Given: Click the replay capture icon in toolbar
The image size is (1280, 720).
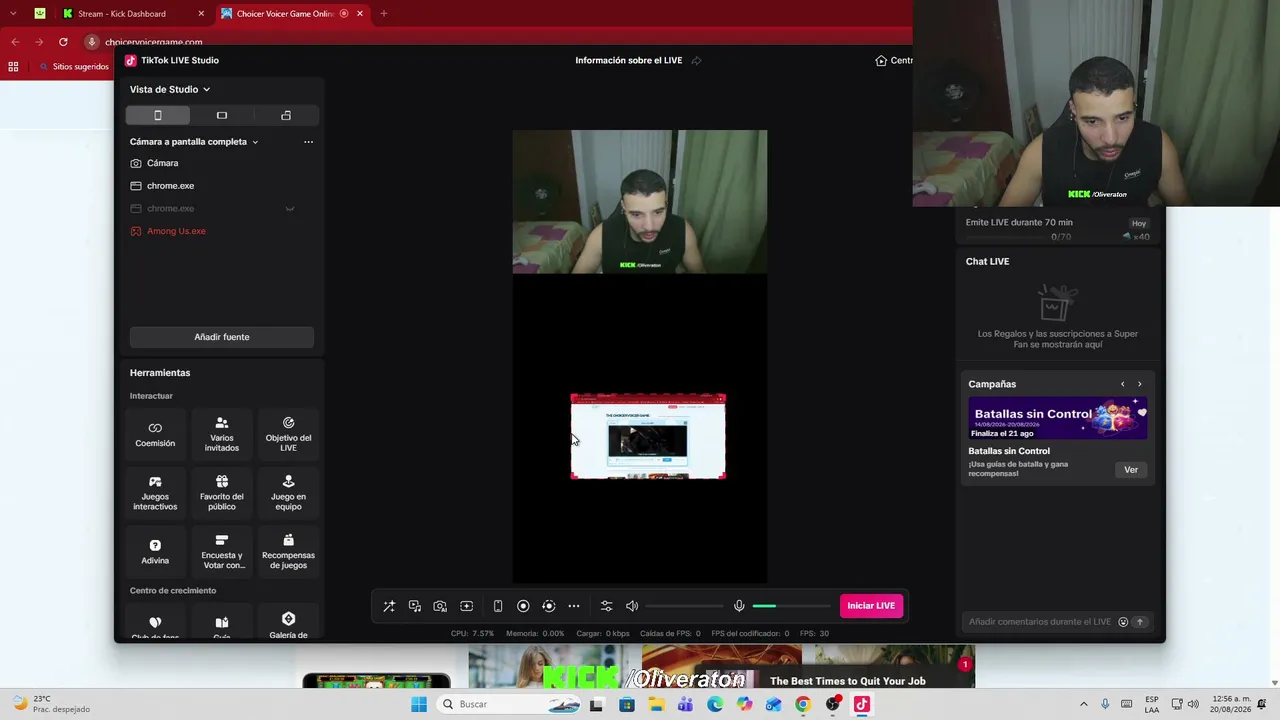Looking at the screenshot, I should click(548, 606).
